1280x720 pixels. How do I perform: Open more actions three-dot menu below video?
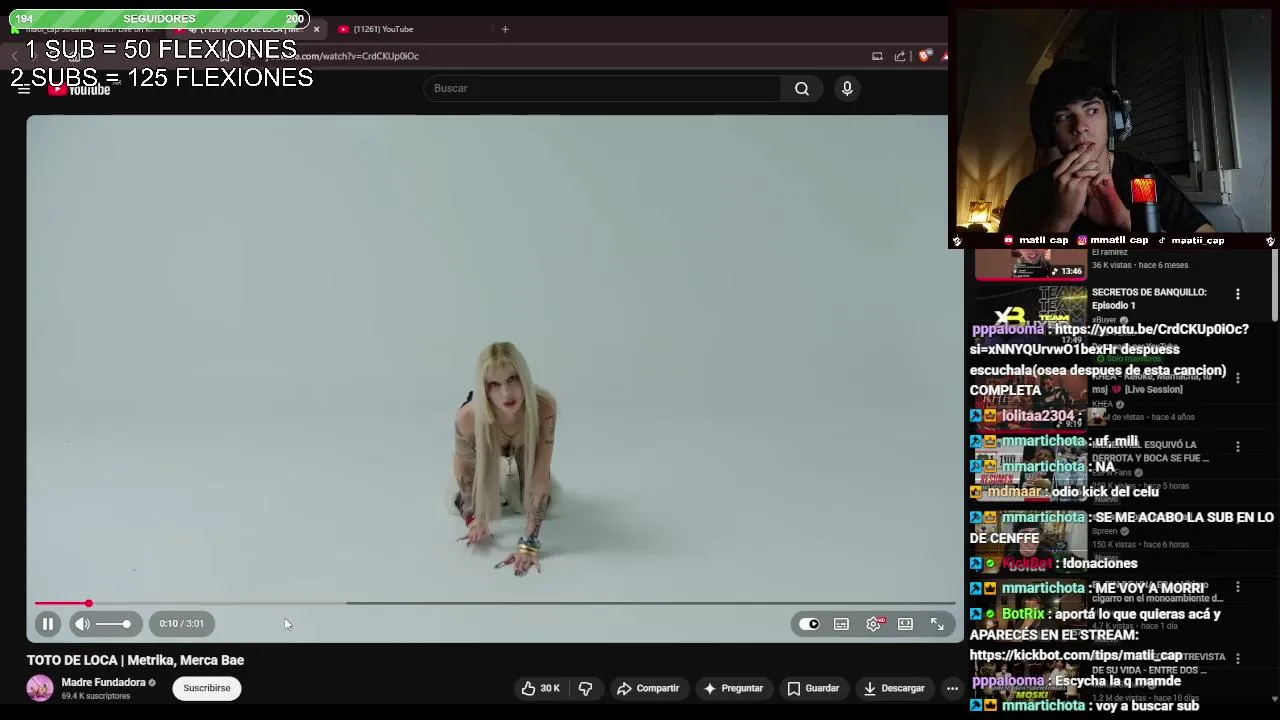click(952, 688)
